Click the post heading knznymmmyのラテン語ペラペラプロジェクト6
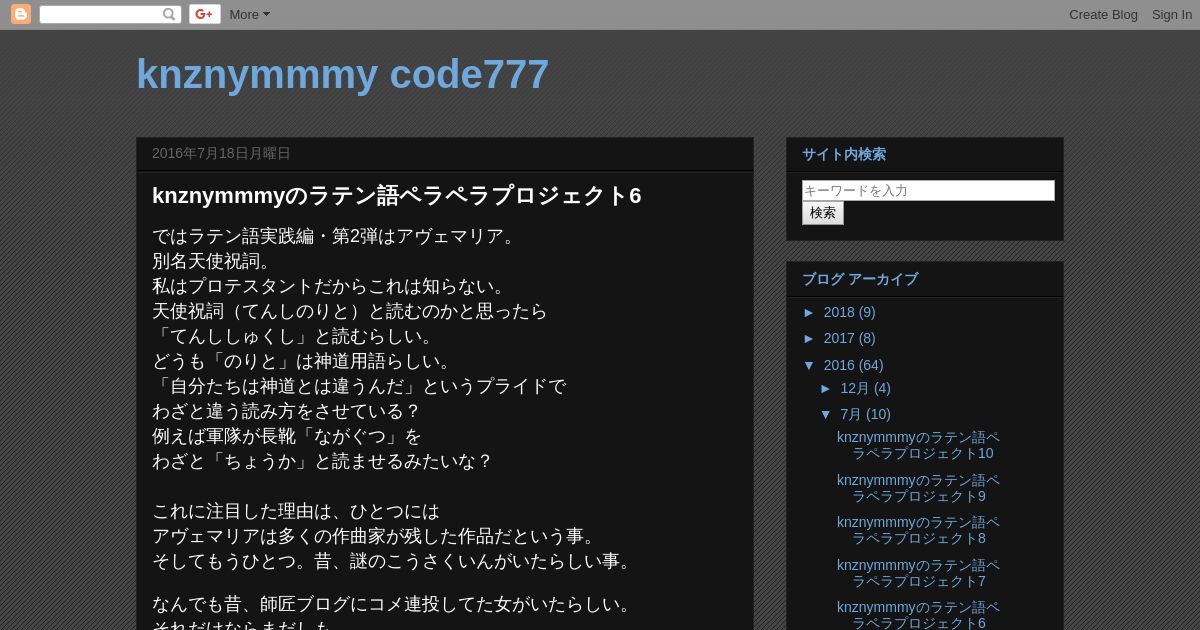The width and height of the screenshot is (1200, 630). 397,196
